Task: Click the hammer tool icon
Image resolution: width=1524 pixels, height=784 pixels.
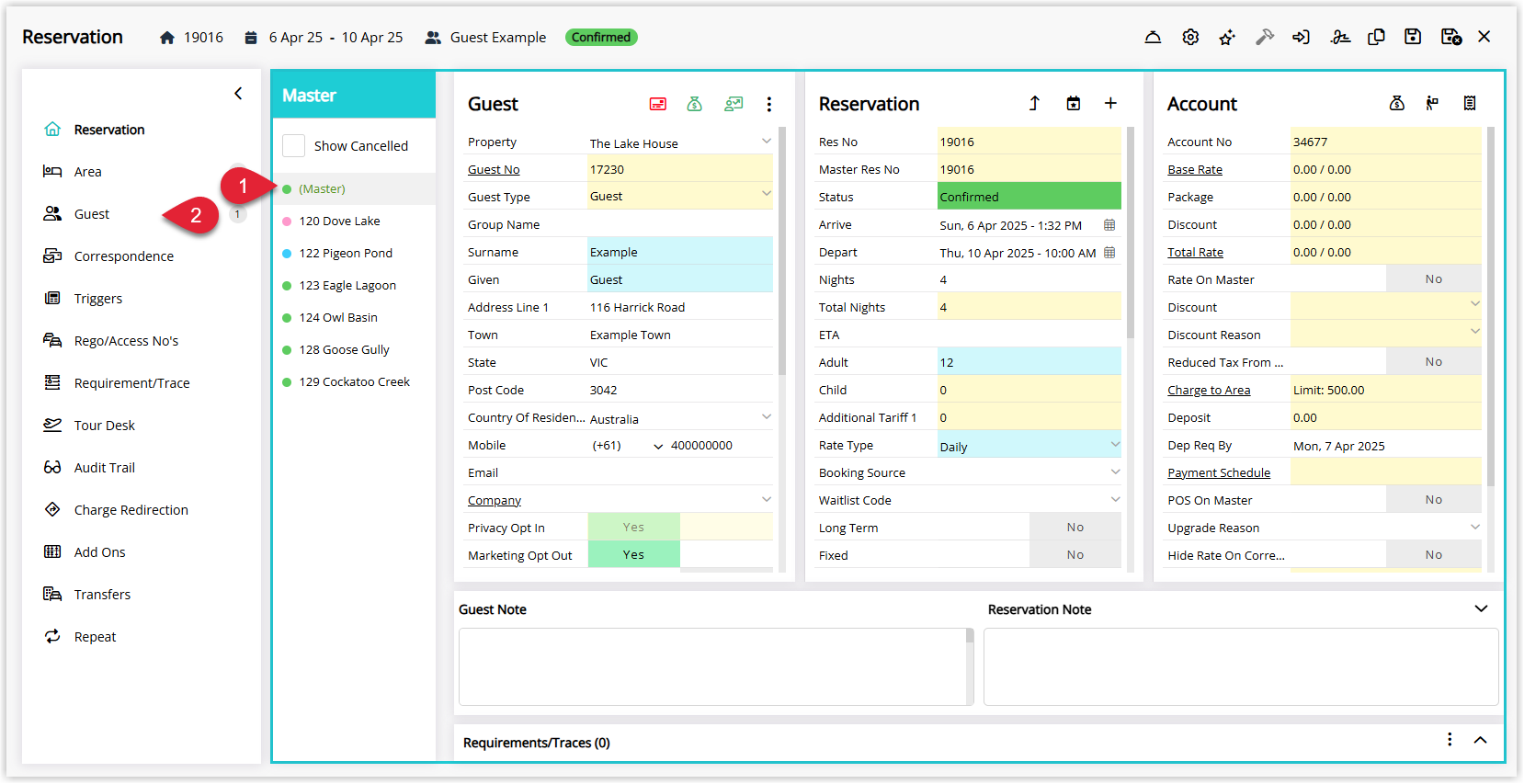Action: tap(1265, 37)
